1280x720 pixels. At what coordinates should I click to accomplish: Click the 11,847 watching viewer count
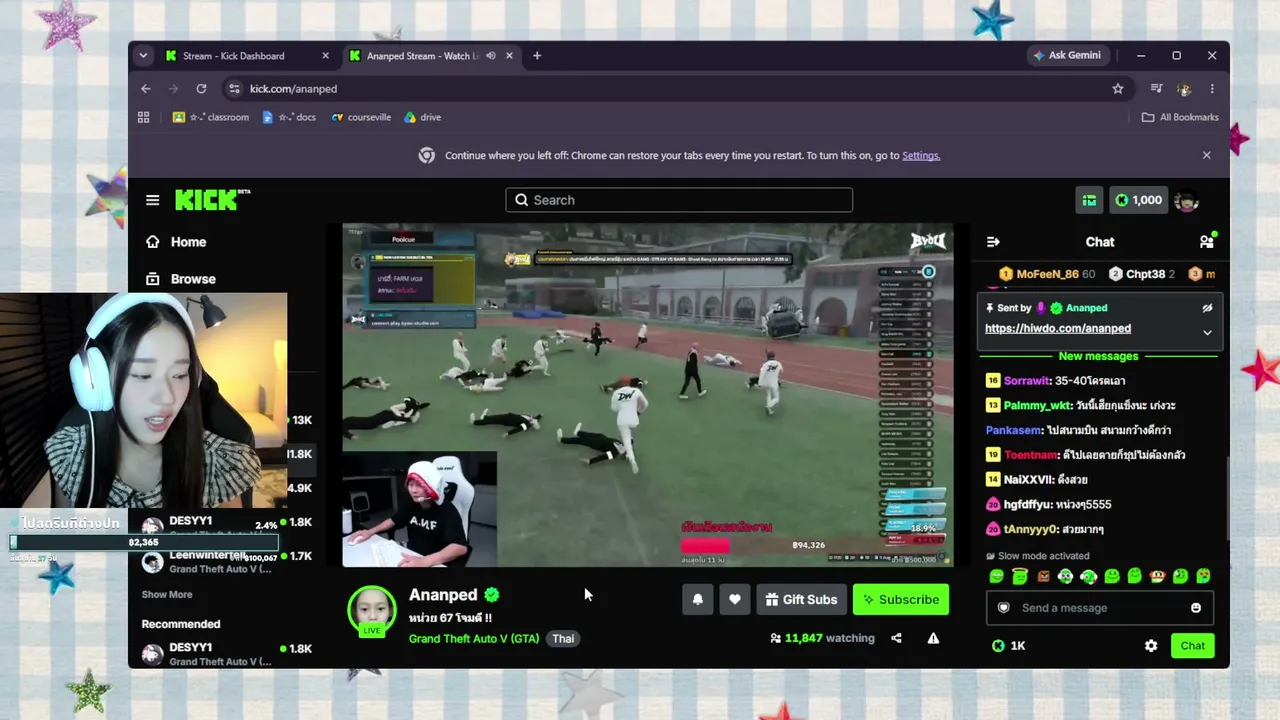click(822, 638)
